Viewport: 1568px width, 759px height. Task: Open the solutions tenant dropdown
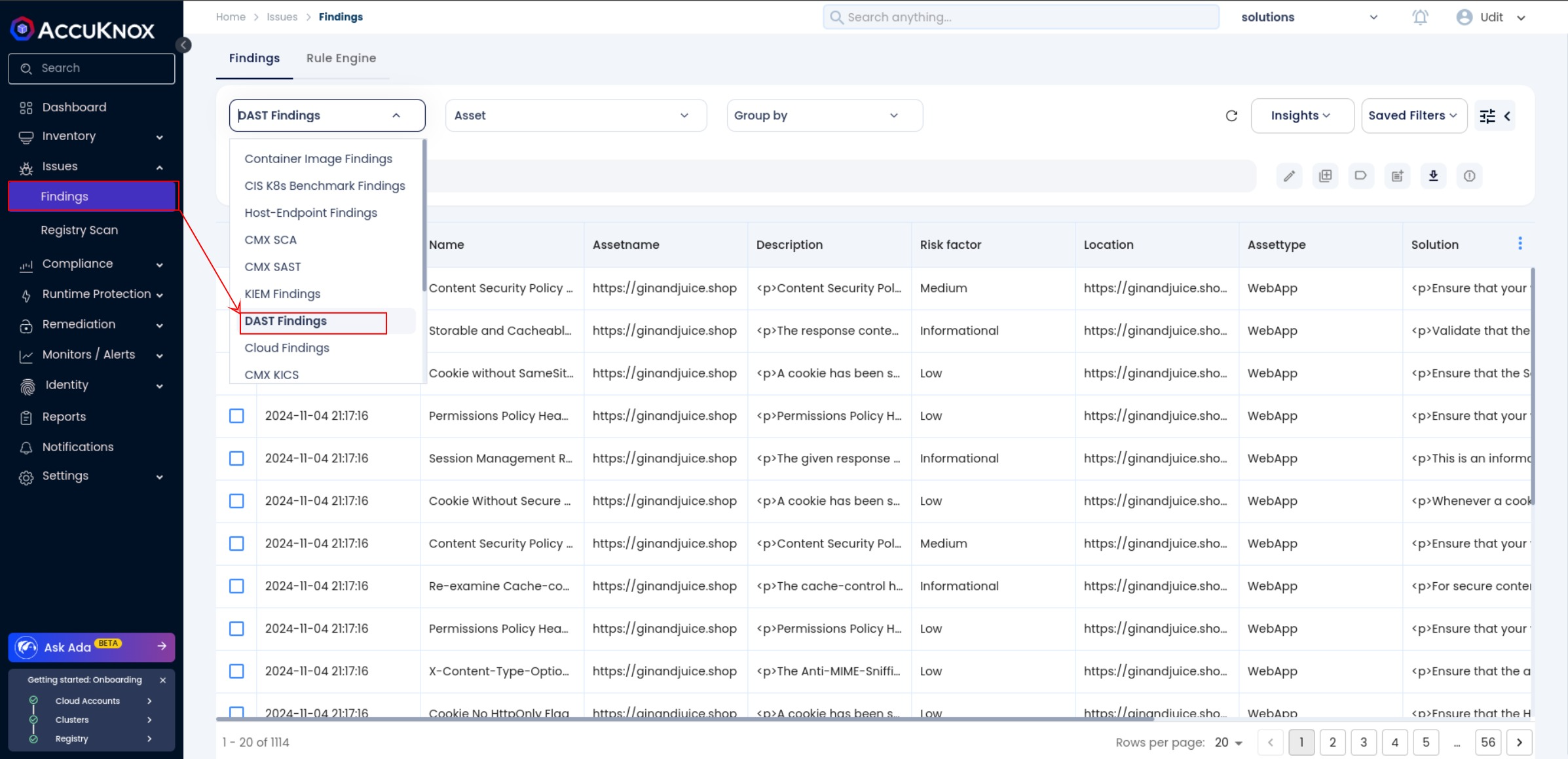pos(1309,17)
